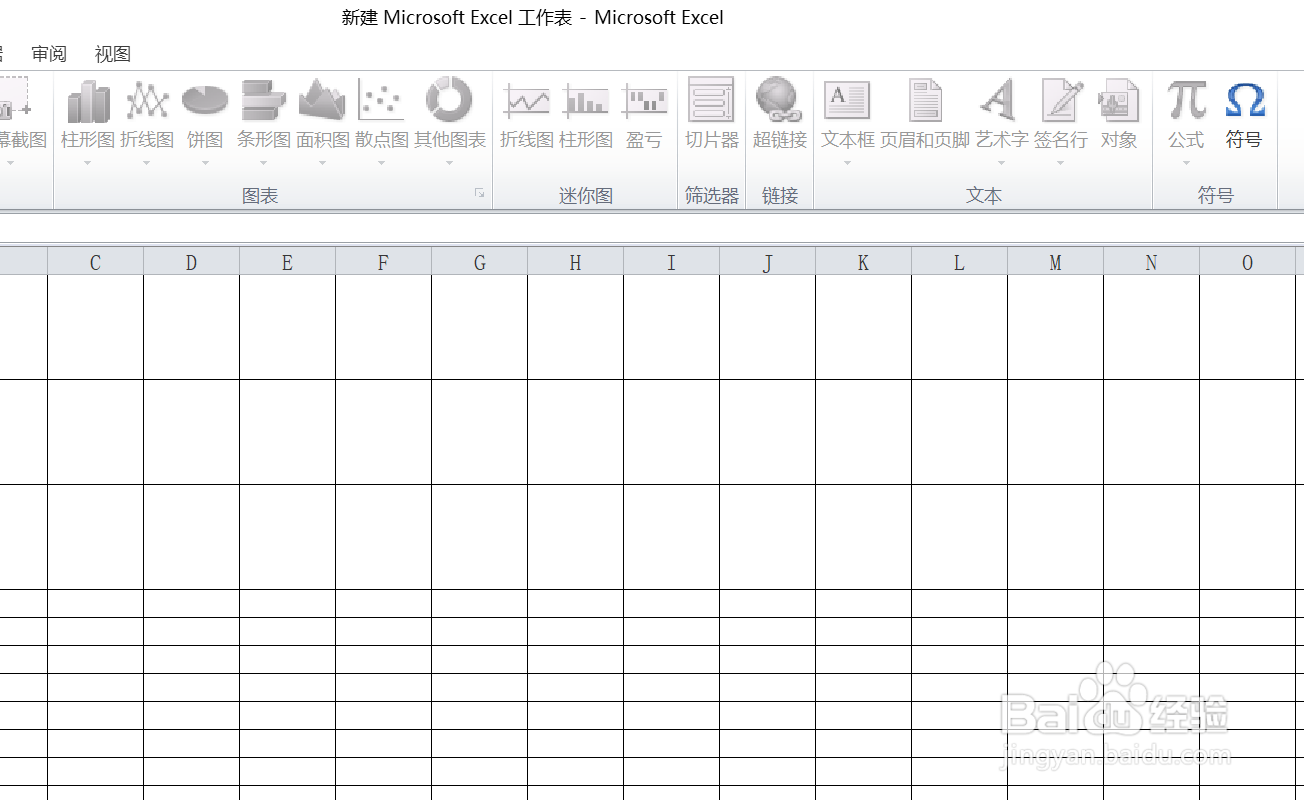
Task: Select column K header
Action: pyautogui.click(x=864, y=262)
